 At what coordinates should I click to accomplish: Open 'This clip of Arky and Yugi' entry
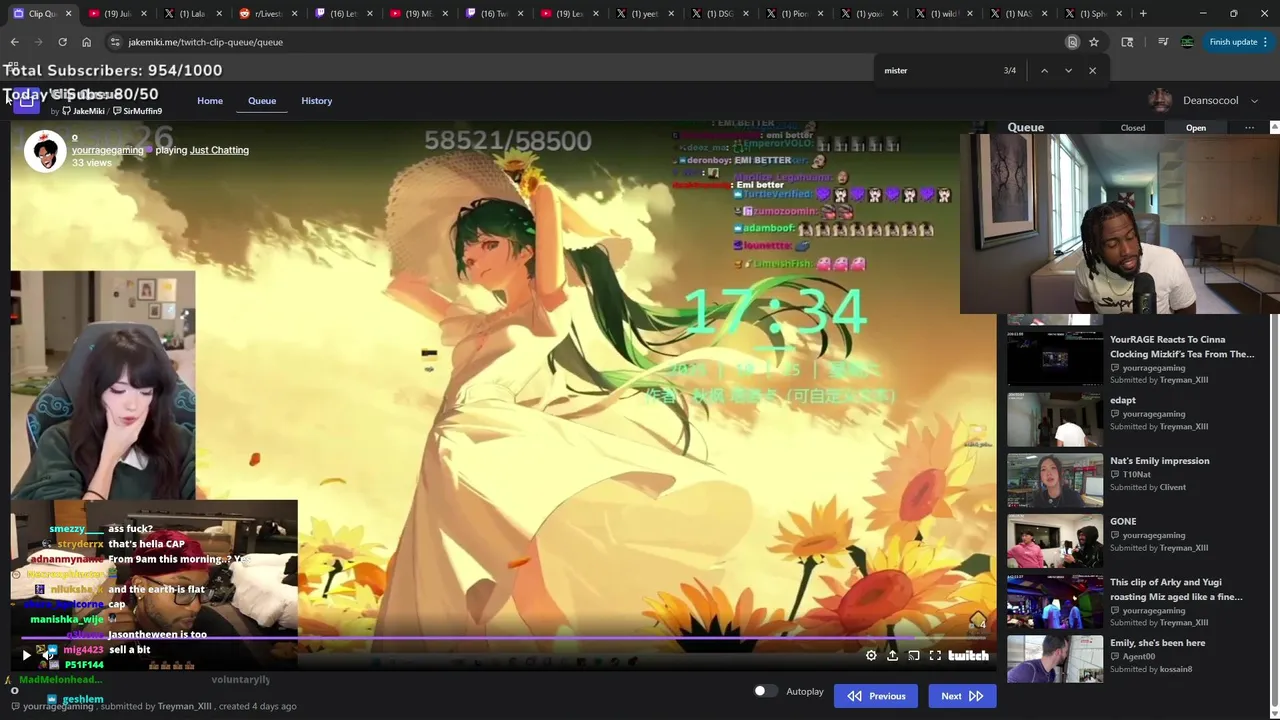[1176, 589]
